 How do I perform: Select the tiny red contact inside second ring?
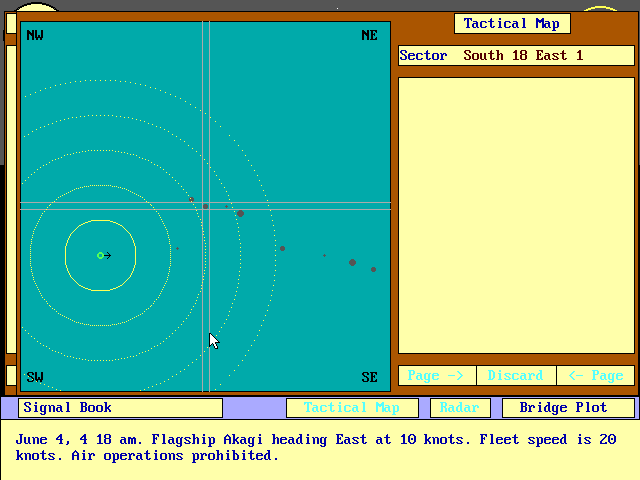[177, 248]
